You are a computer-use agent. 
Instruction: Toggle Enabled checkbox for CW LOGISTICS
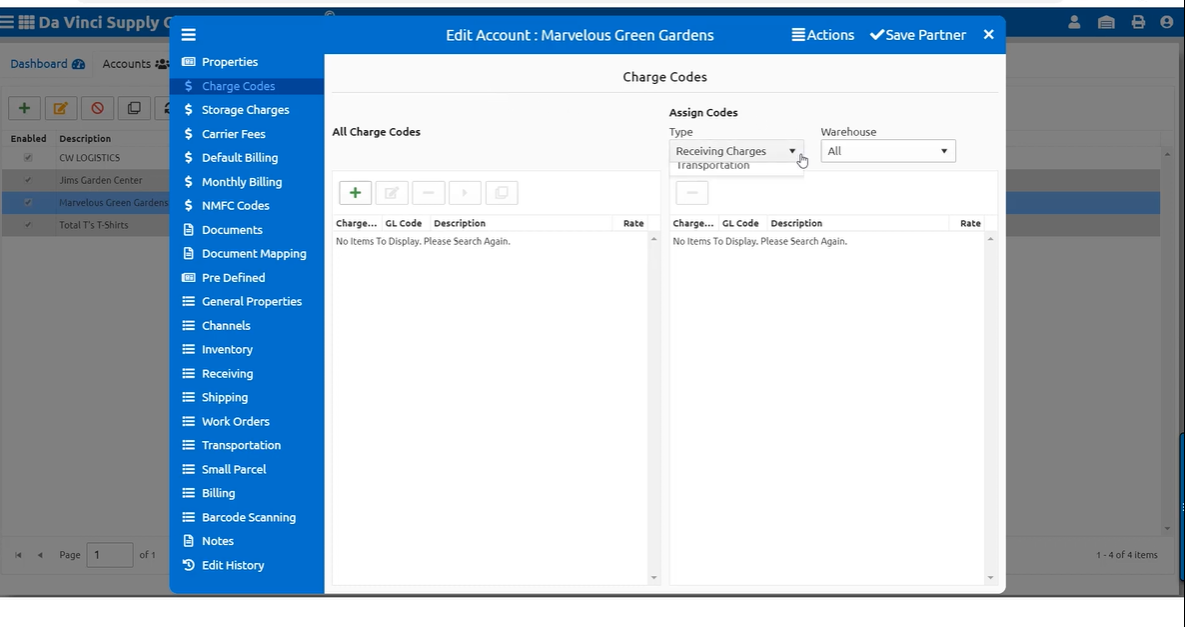[28, 158]
